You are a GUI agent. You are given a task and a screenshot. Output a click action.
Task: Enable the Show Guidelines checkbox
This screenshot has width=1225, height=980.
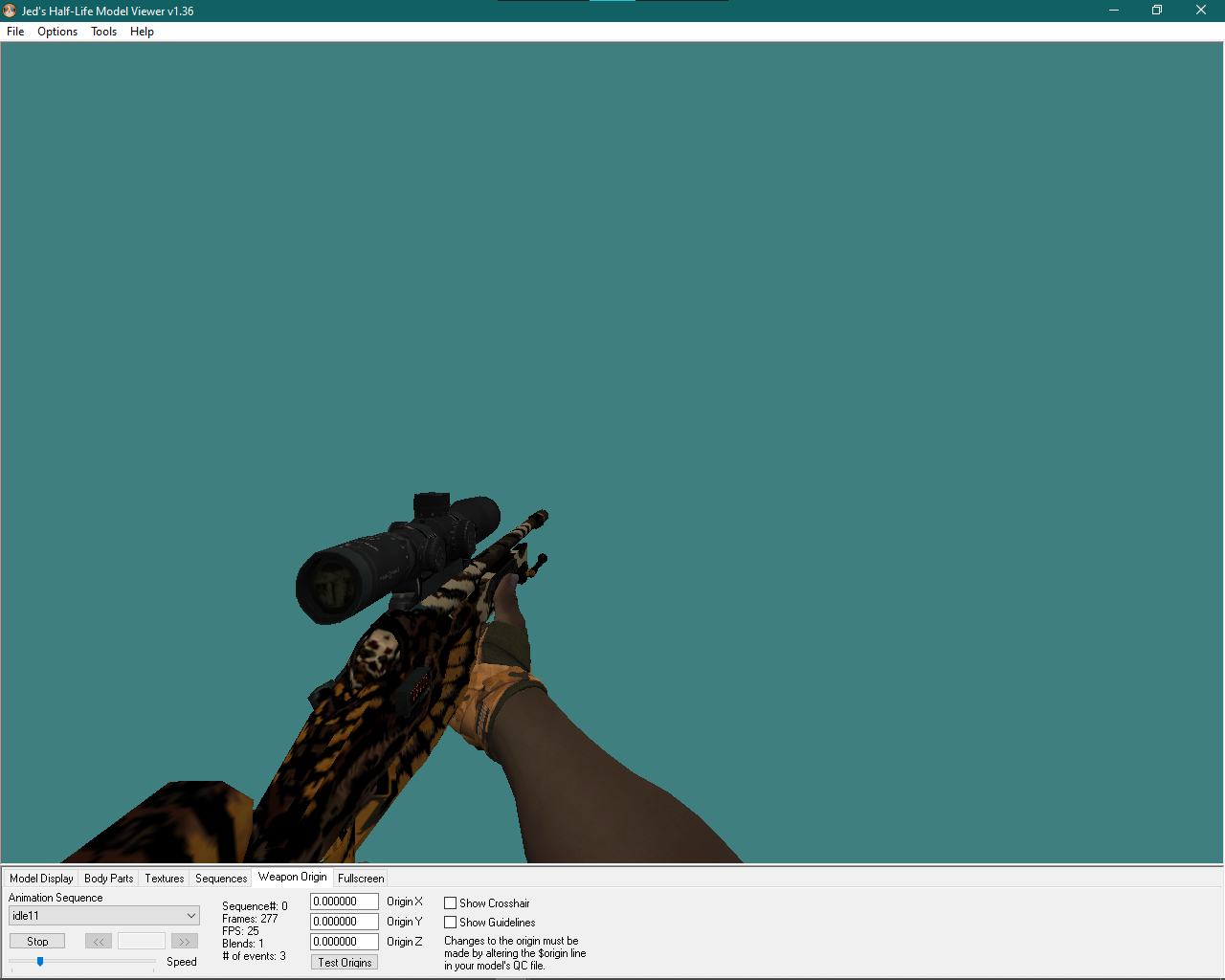450,923
